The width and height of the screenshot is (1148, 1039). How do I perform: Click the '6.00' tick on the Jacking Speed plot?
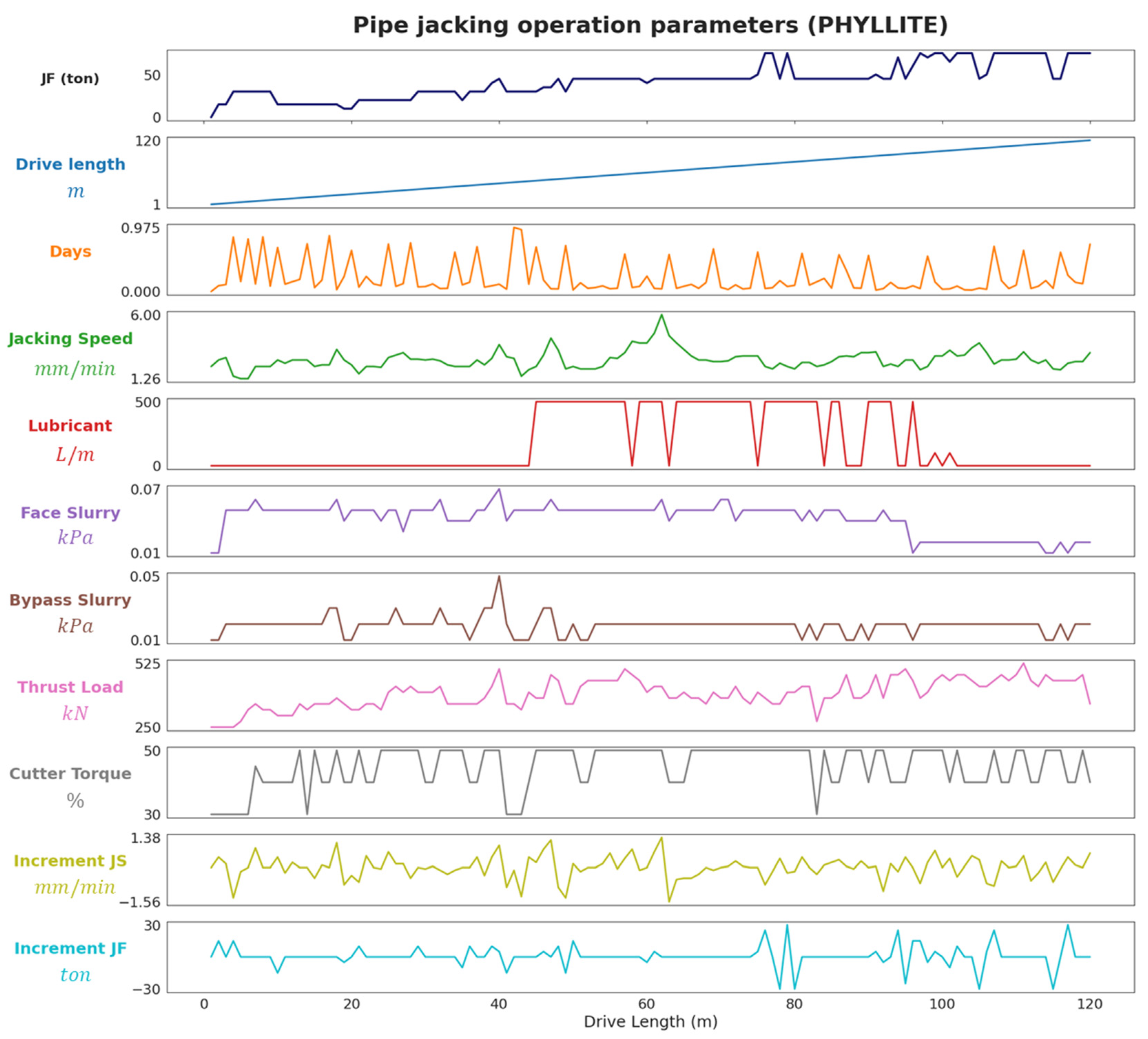click(x=145, y=315)
